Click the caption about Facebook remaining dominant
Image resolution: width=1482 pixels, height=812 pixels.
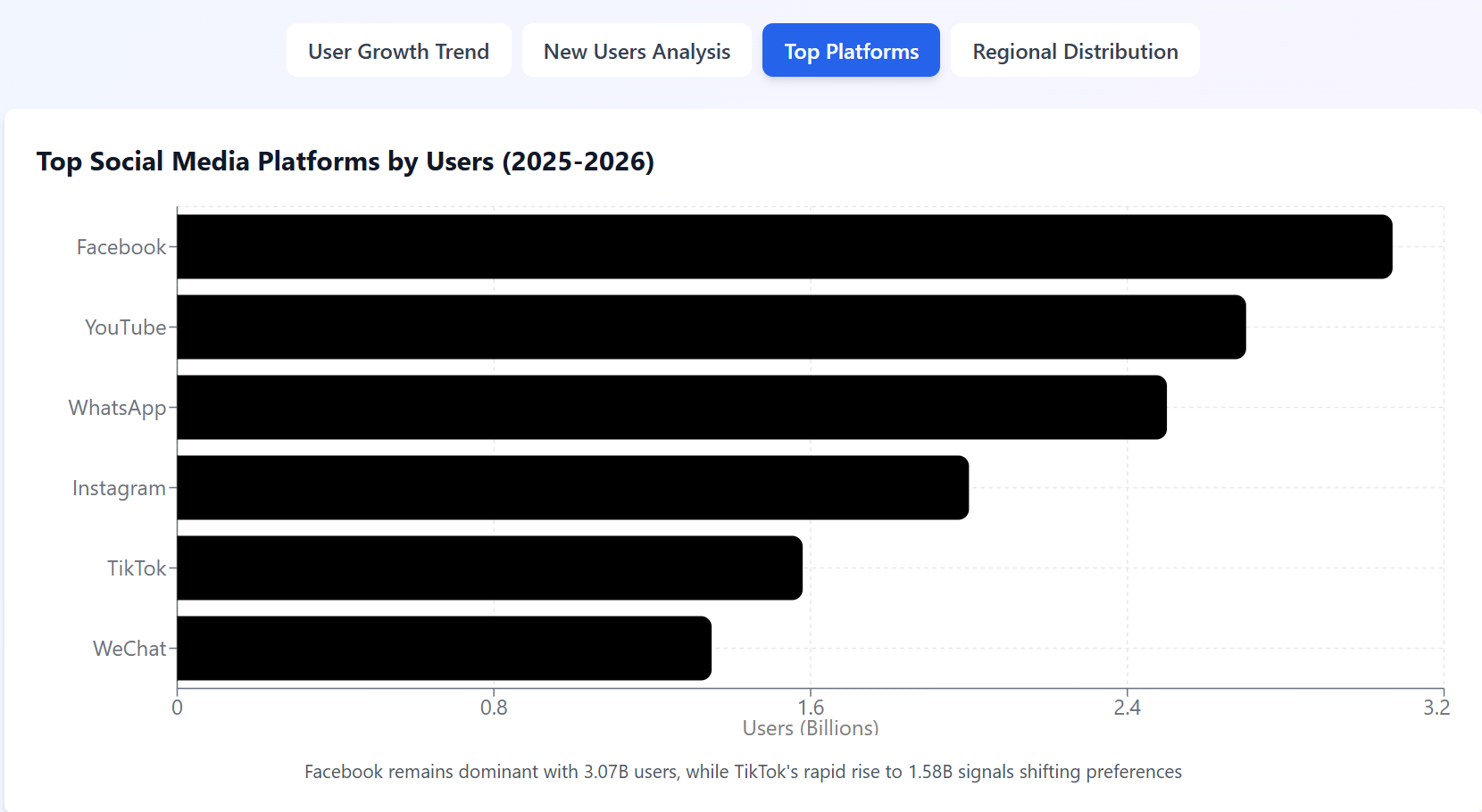tap(743, 772)
